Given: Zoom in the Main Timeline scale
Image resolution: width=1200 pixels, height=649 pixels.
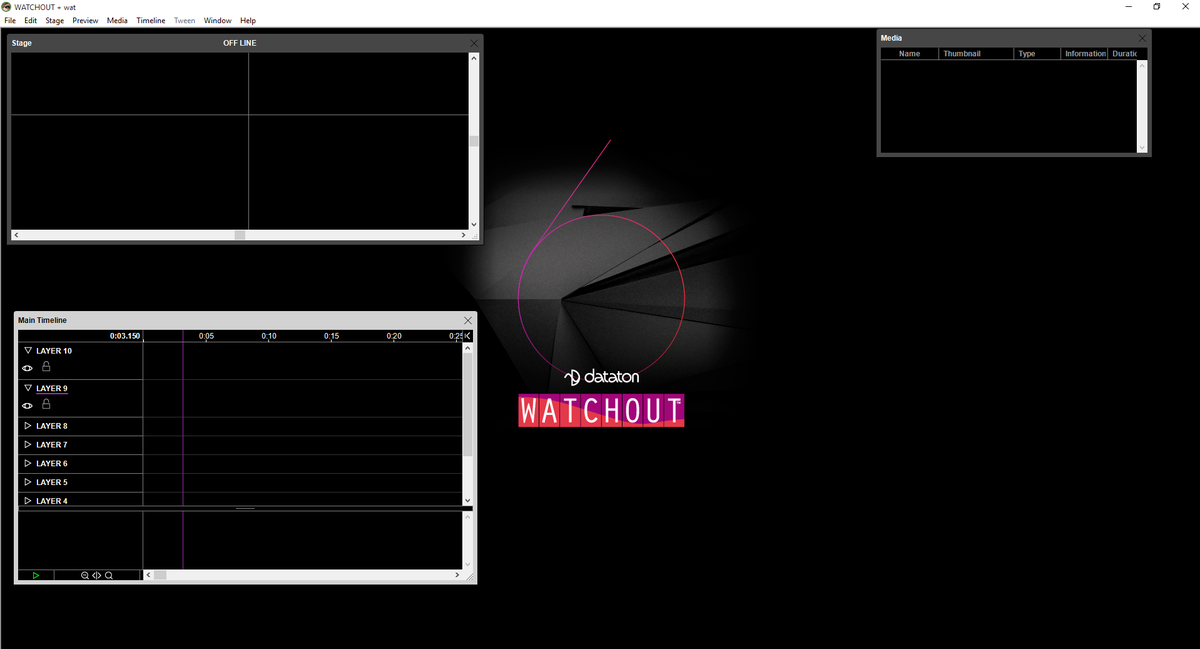Looking at the screenshot, I should click(109, 575).
